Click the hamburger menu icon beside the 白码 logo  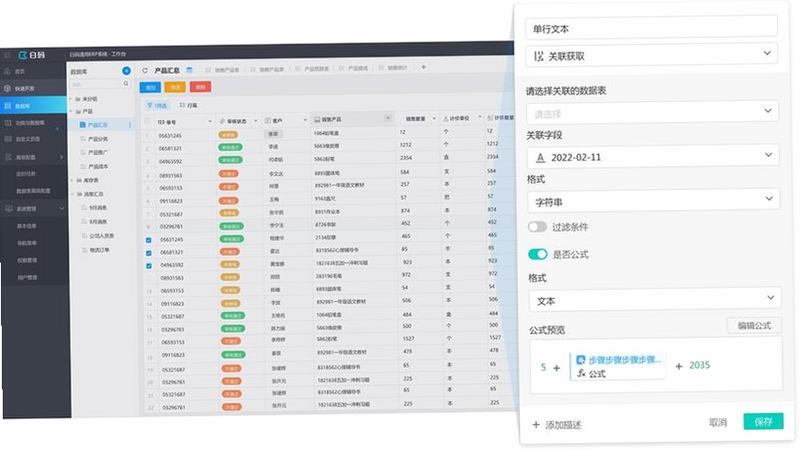(x=7, y=55)
